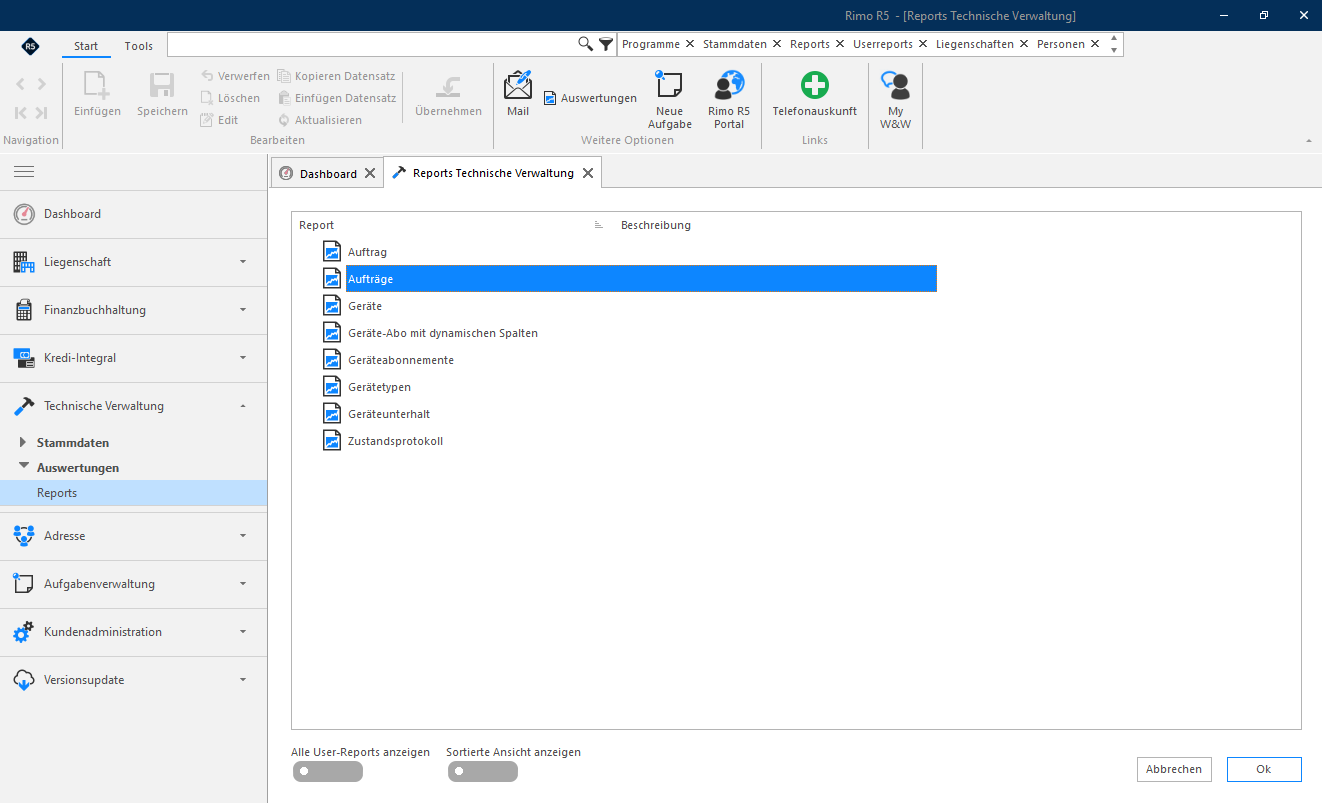Image resolution: width=1322 pixels, height=803 pixels.
Task: Click in the search input field
Action: pos(372,44)
